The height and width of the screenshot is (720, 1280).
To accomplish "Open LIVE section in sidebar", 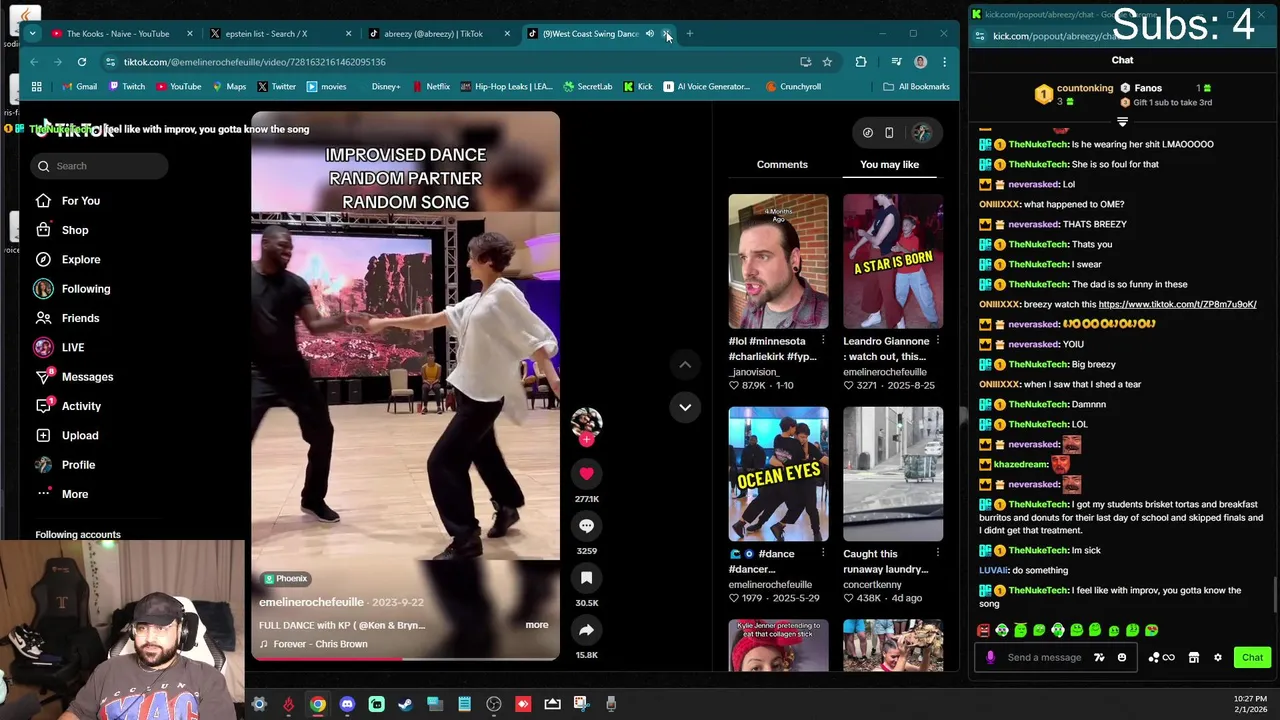I will 59,348.
